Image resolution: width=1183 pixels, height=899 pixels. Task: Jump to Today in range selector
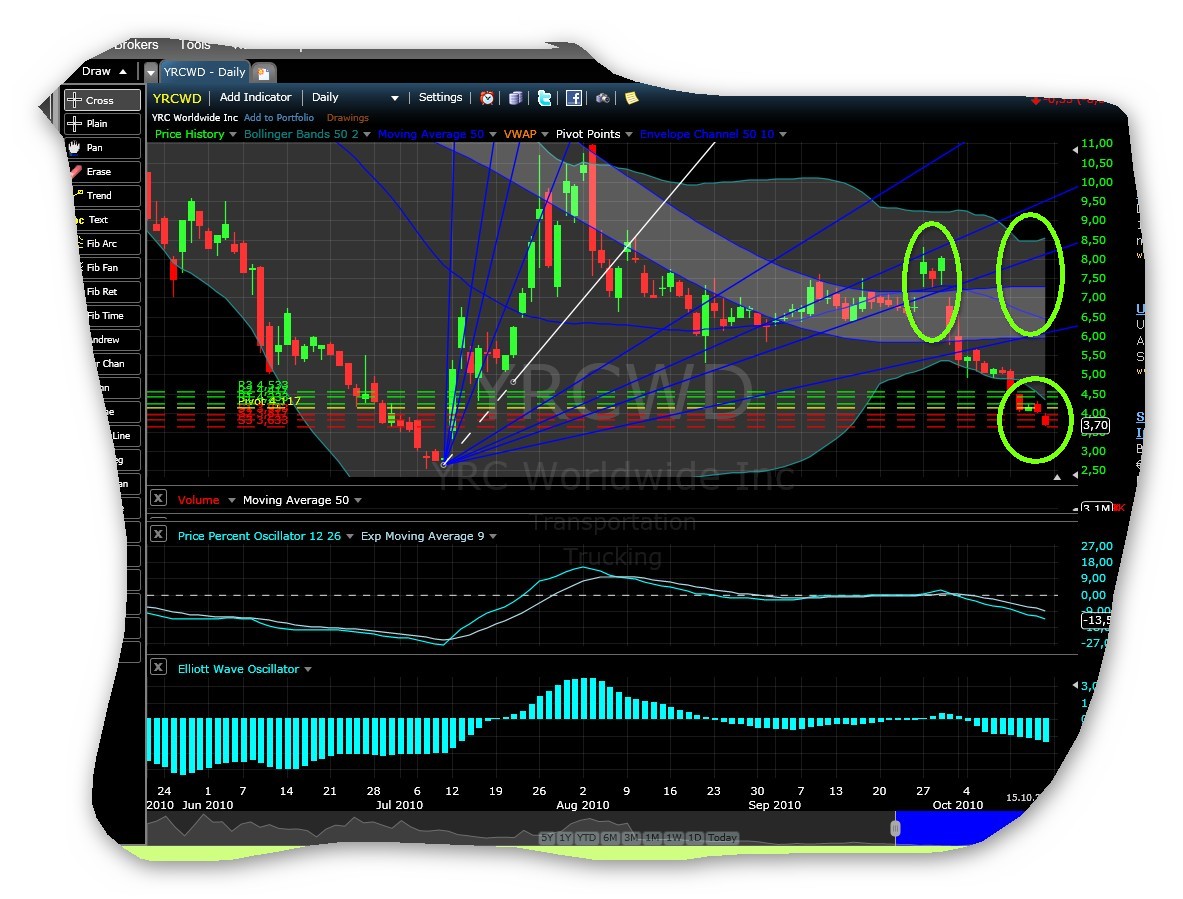coord(722,837)
